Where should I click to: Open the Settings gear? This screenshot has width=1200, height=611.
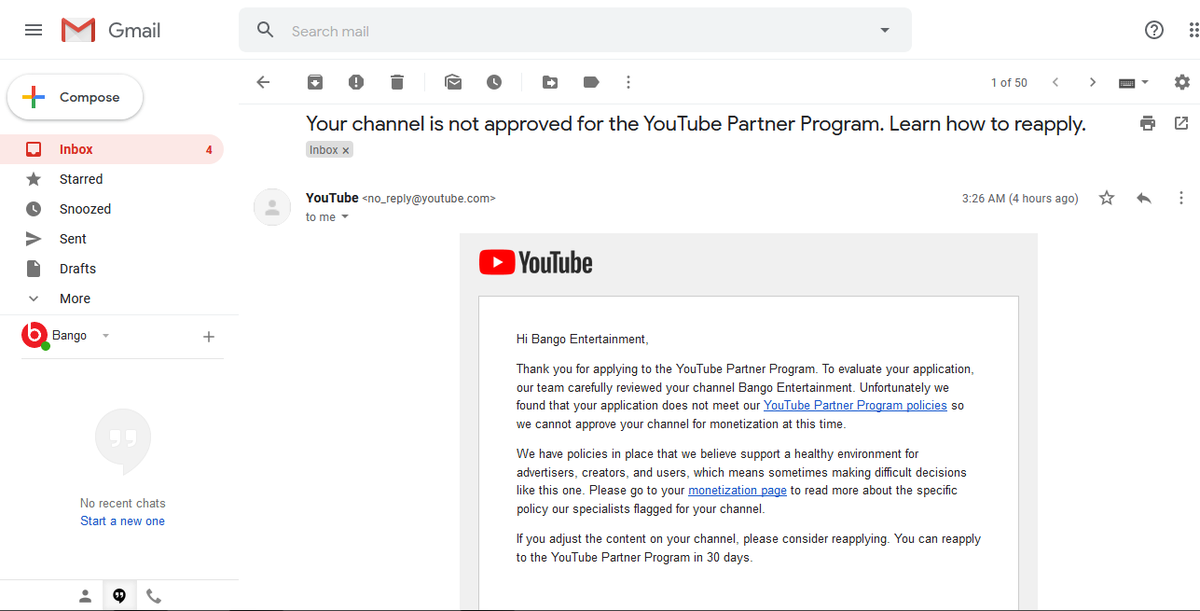tap(1182, 82)
